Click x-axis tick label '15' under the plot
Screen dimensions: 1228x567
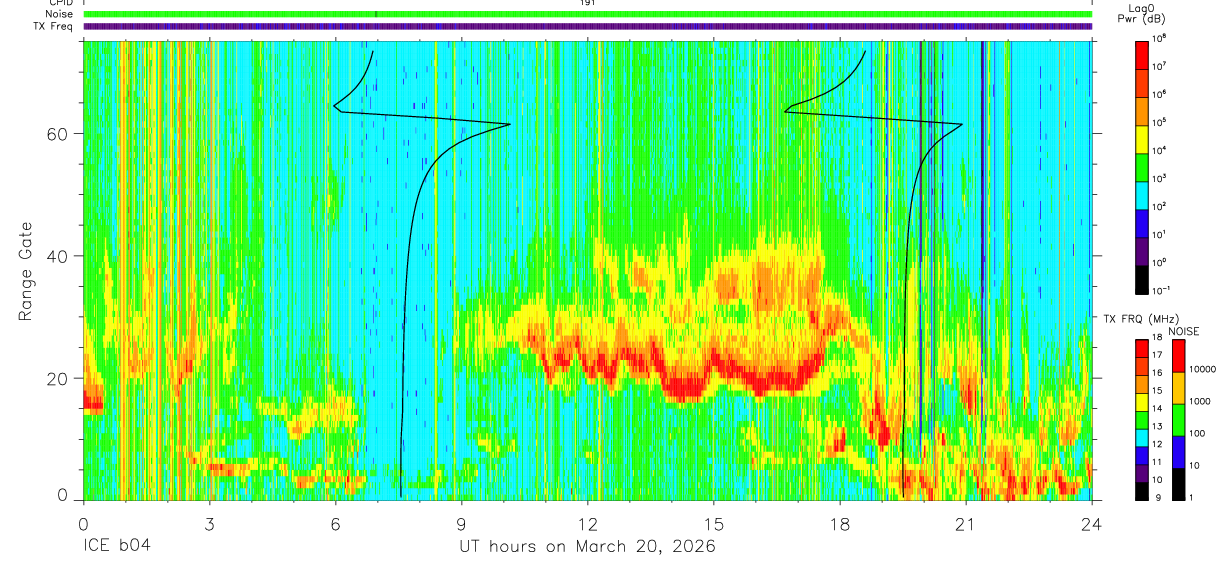pos(713,523)
